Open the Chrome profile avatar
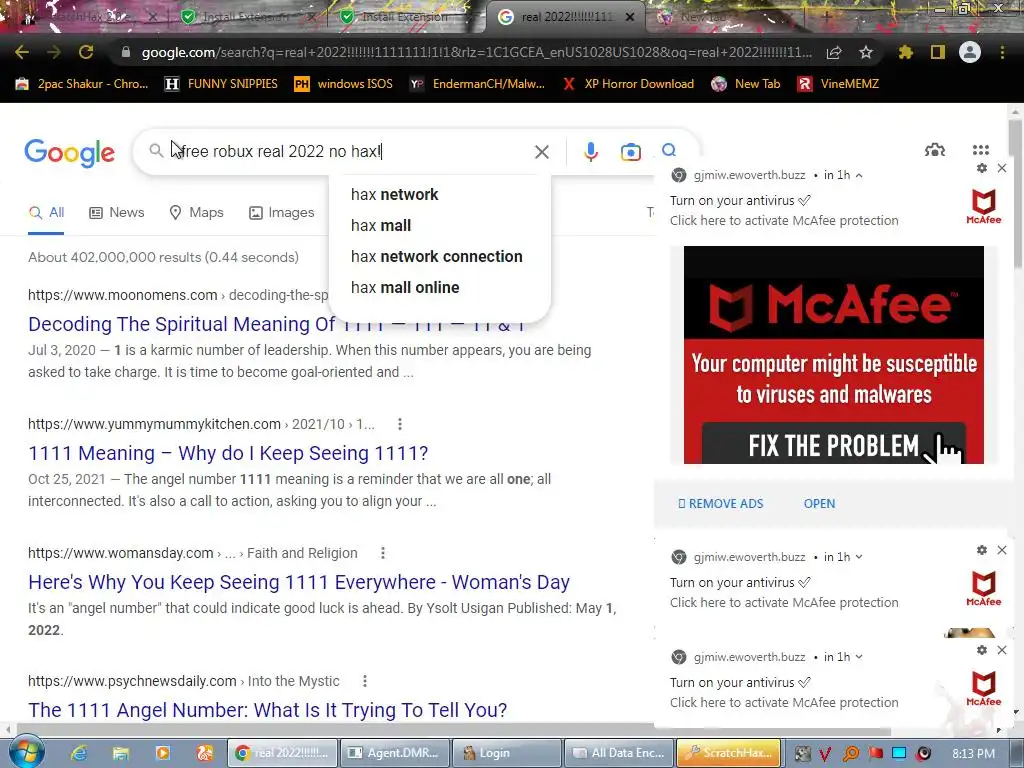This screenshot has height=768, width=1024. (970, 52)
